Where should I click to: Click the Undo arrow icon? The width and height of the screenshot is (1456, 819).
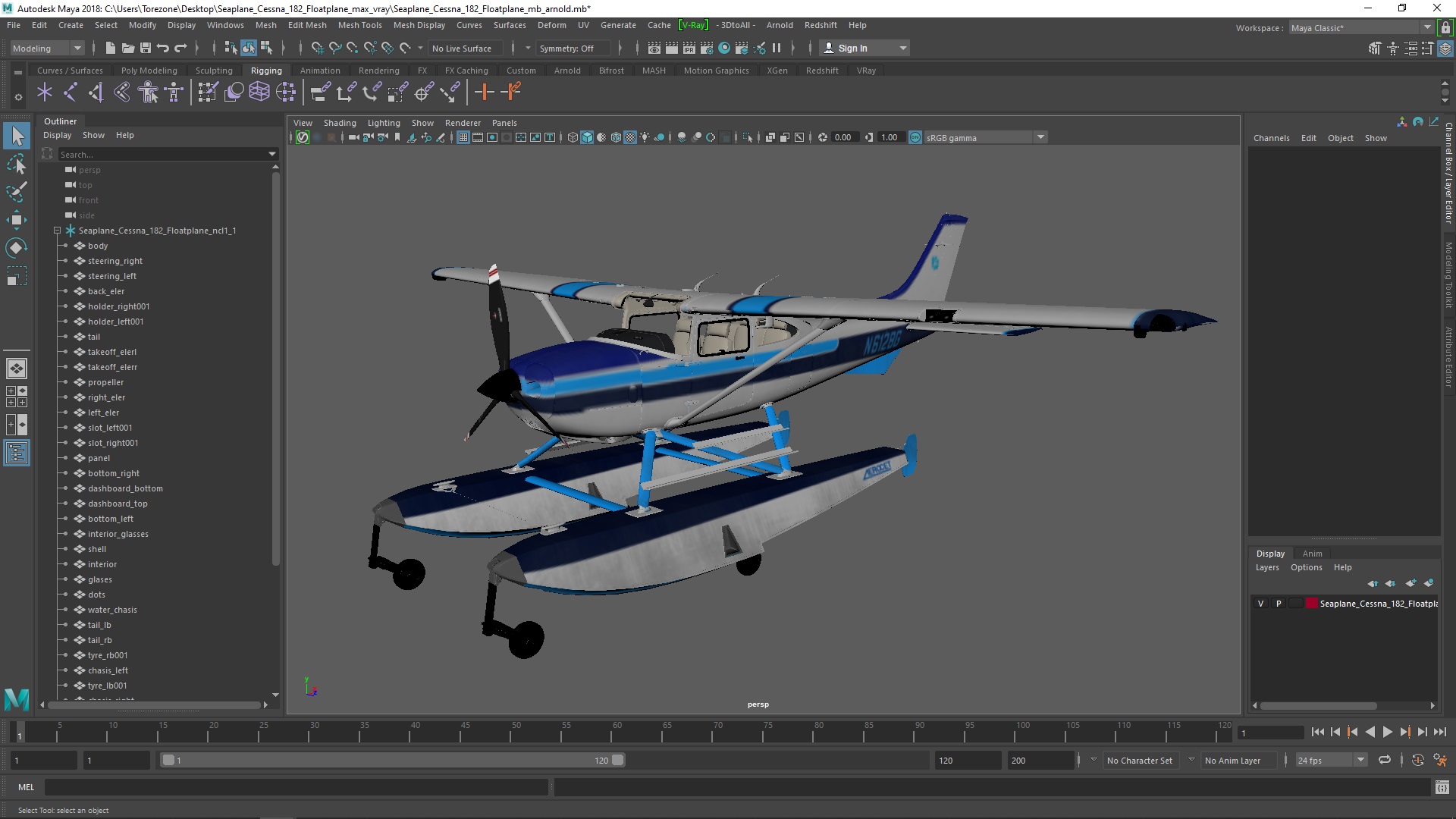point(163,48)
